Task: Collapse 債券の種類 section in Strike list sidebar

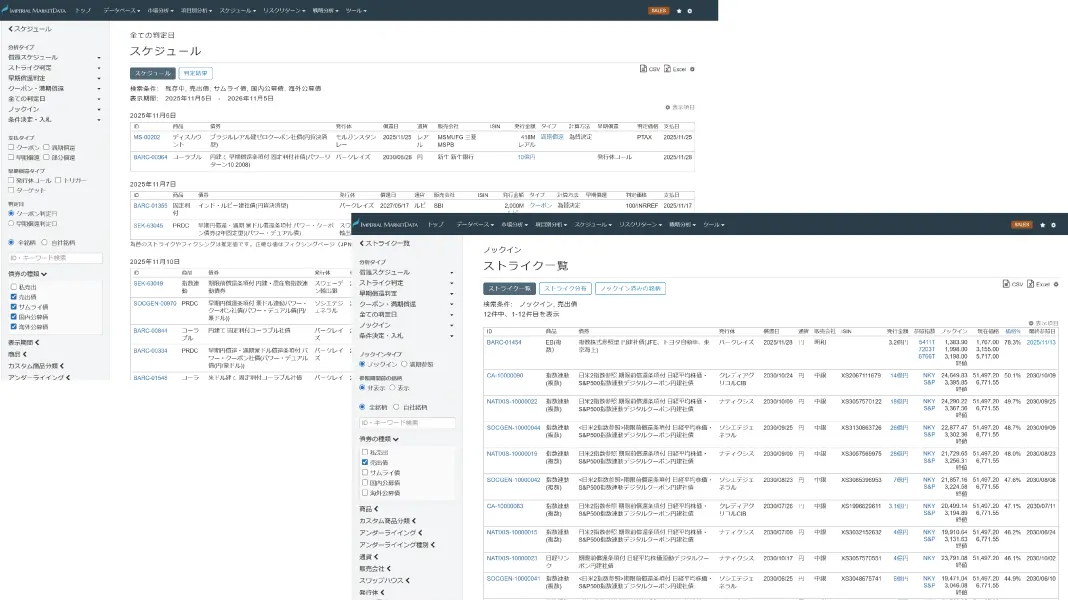Action: tap(379, 439)
